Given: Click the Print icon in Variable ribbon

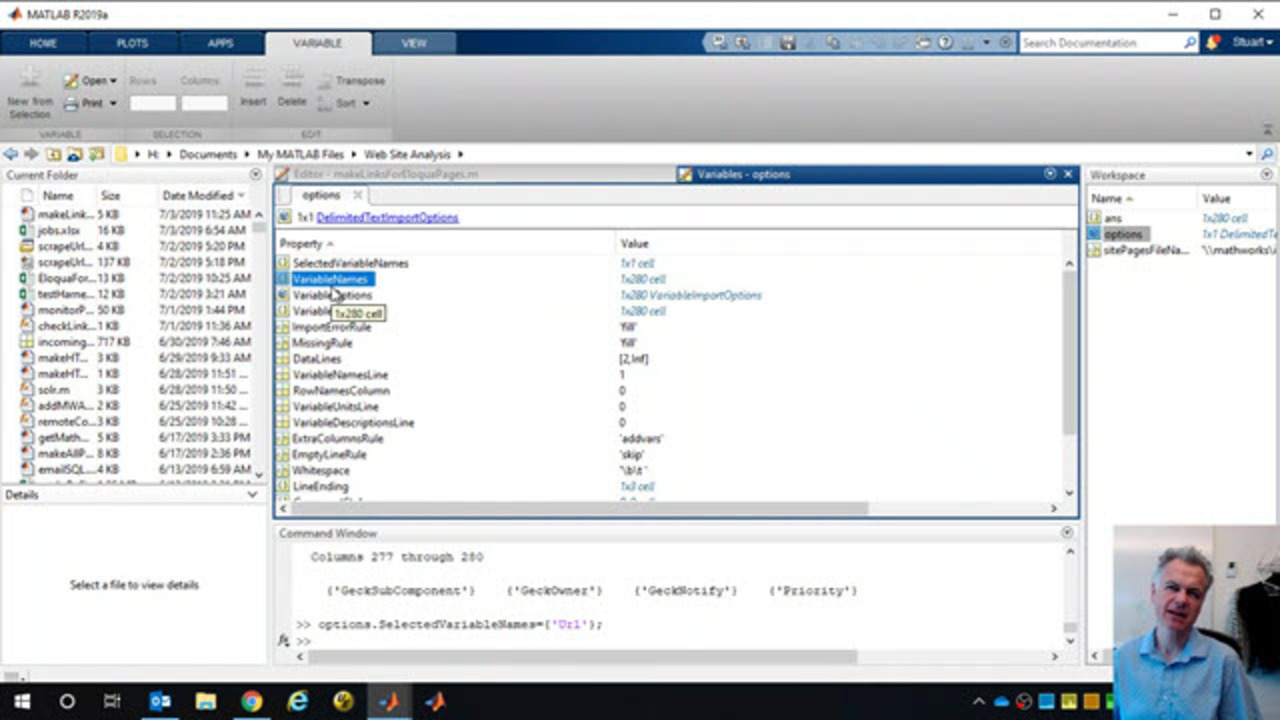Looking at the screenshot, I should (72, 103).
